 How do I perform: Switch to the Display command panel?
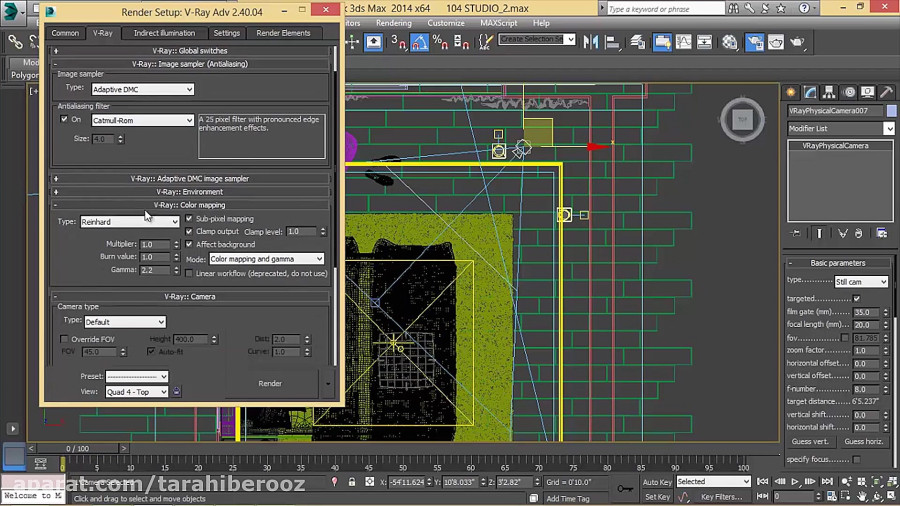[x=868, y=92]
